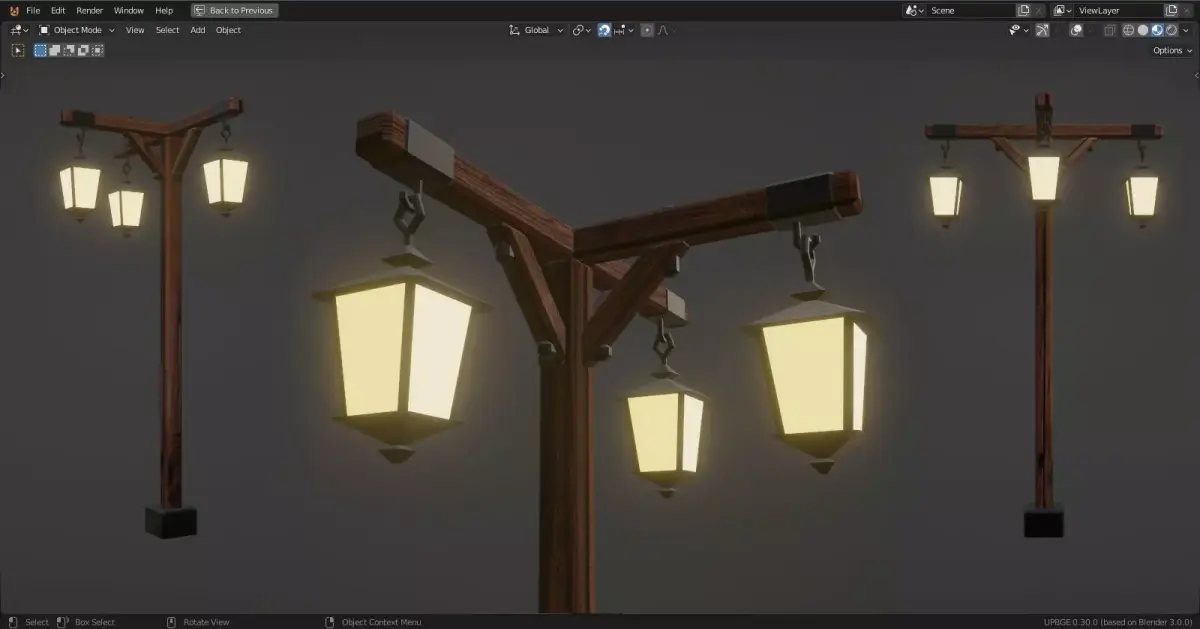Select the tweak tool icon
Screen dimensions: 1200x629
[x=18, y=50]
